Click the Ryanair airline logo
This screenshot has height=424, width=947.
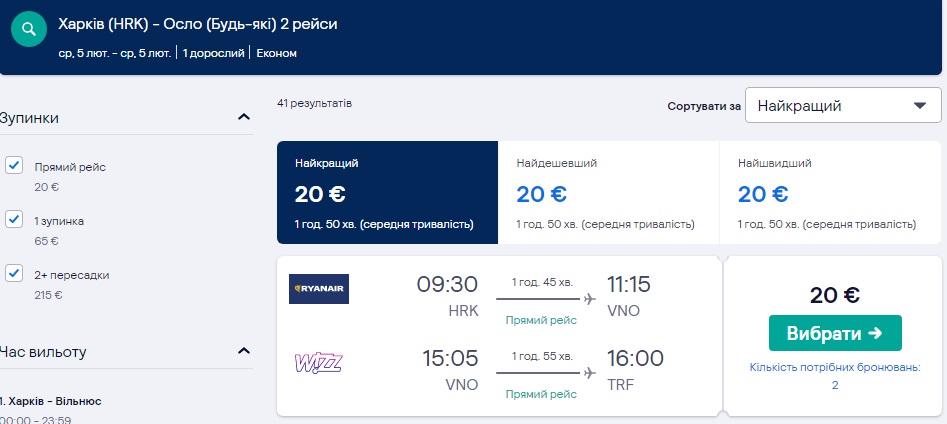click(x=319, y=289)
